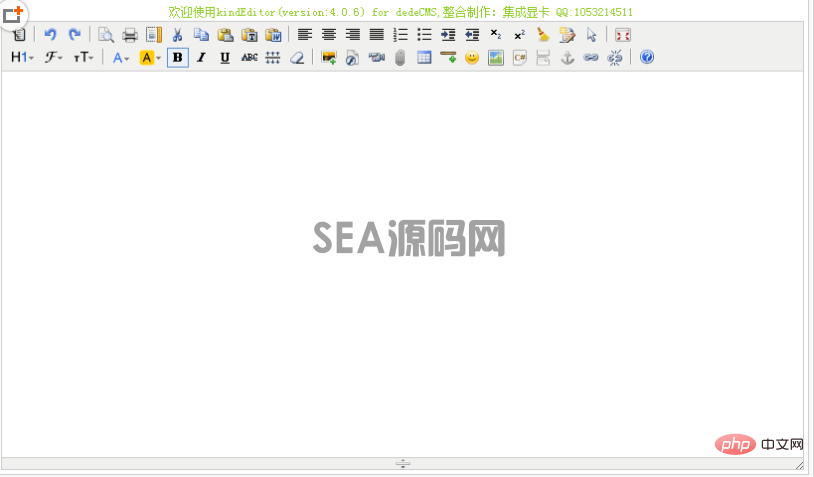The height and width of the screenshot is (477, 814).
Task: Center align text
Action: [x=329, y=35]
